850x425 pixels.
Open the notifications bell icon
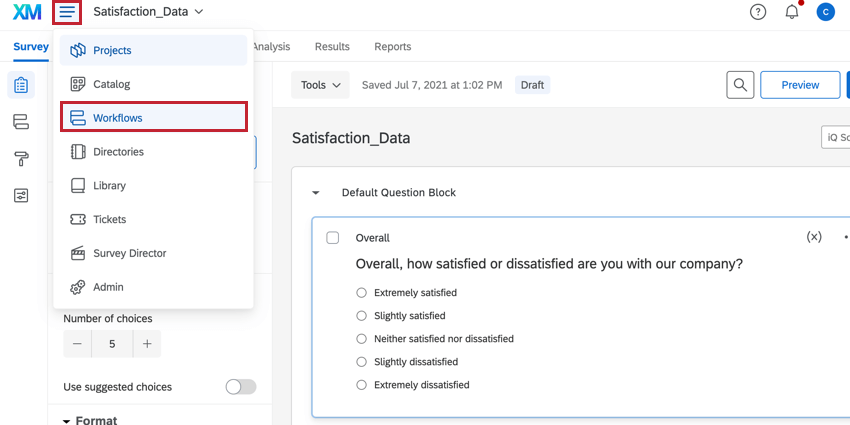pos(792,12)
